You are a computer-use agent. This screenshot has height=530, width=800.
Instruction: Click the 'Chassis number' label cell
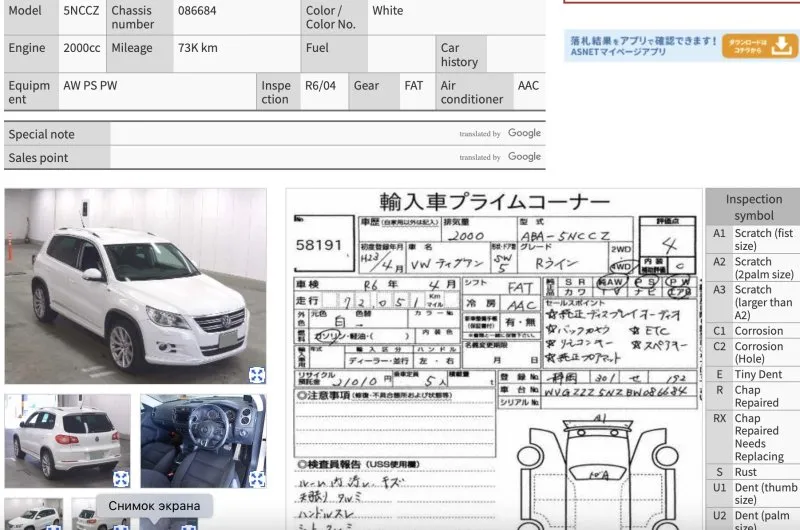(x=140, y=17)
